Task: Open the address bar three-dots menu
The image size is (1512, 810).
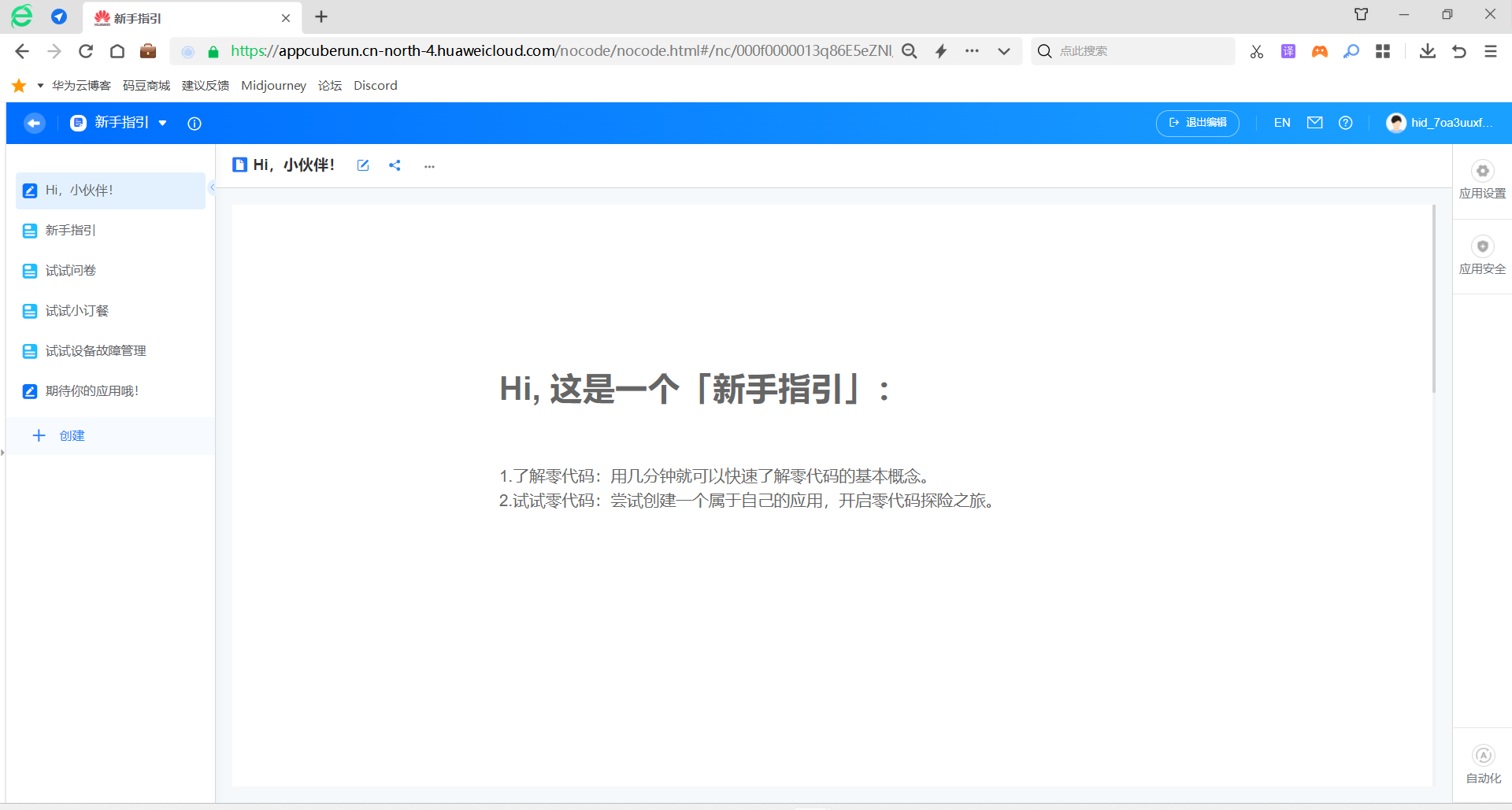Action: point(973,51)
